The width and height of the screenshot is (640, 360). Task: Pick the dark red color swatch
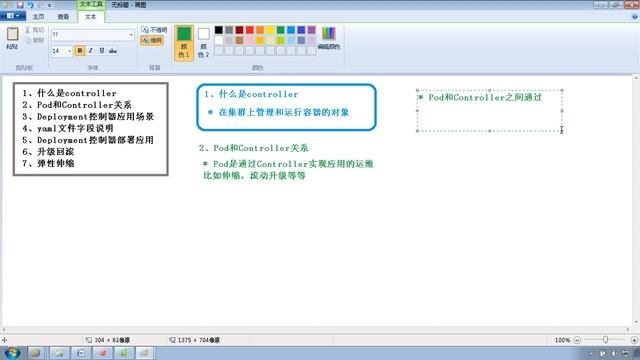tap(239, 30)
